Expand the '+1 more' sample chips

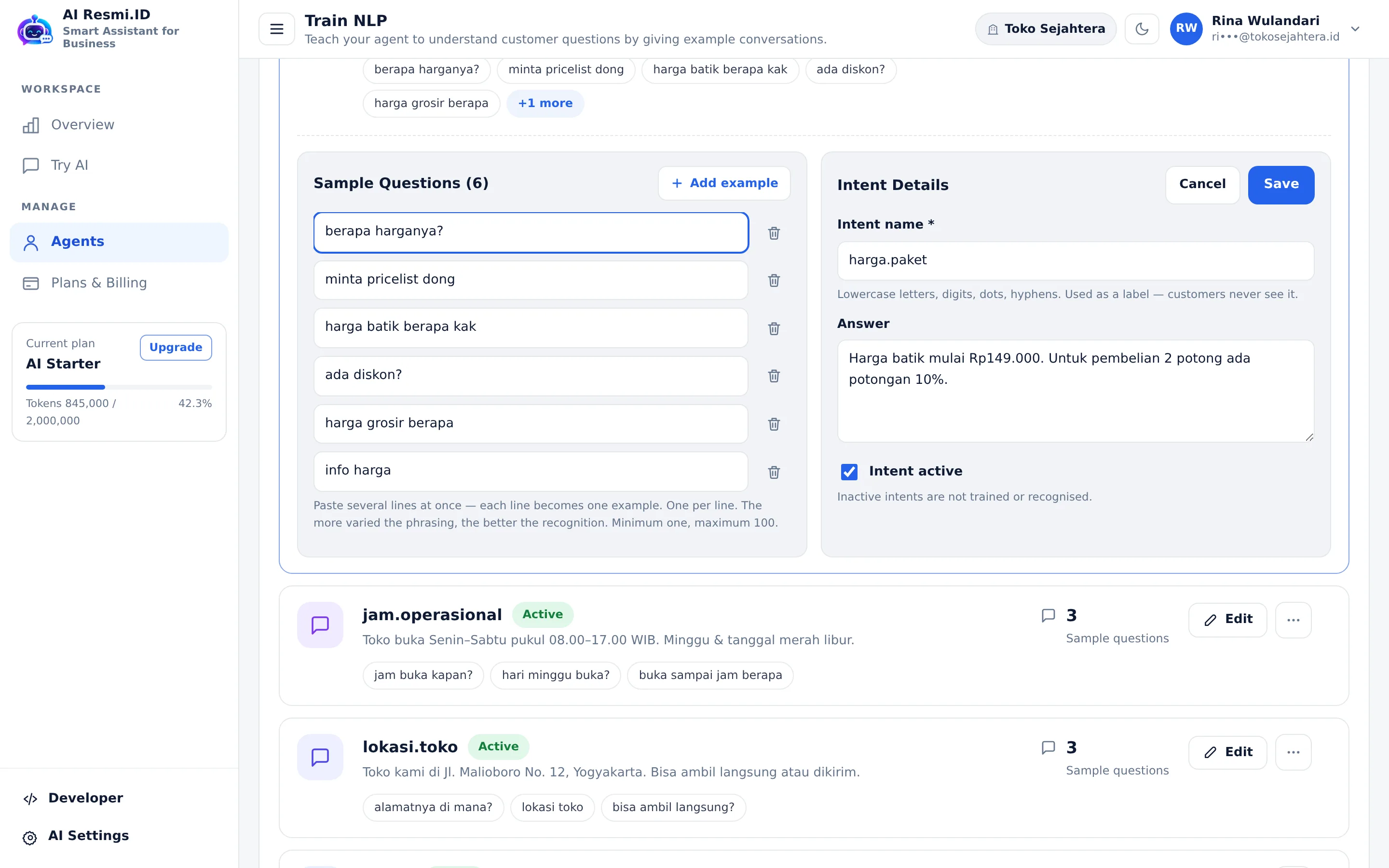545,103
